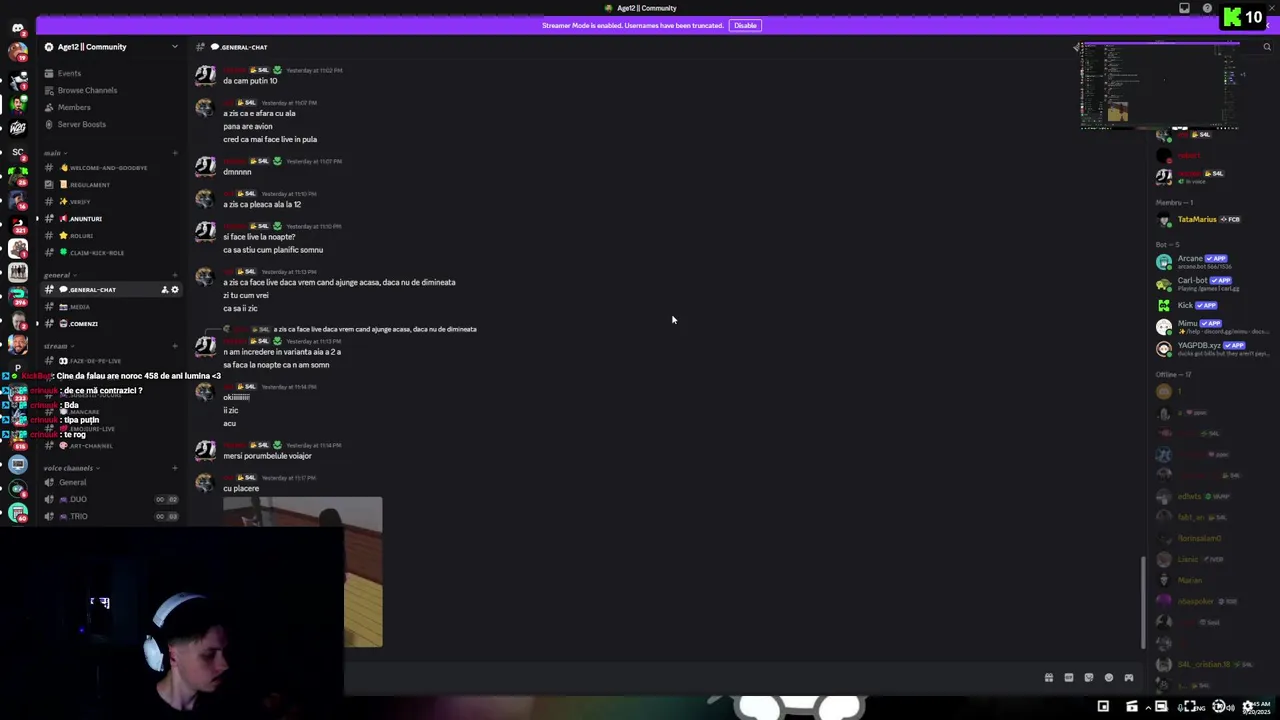Open general-chat channel settings gear
Screen dimensions: 1280x720
point(174,290)
